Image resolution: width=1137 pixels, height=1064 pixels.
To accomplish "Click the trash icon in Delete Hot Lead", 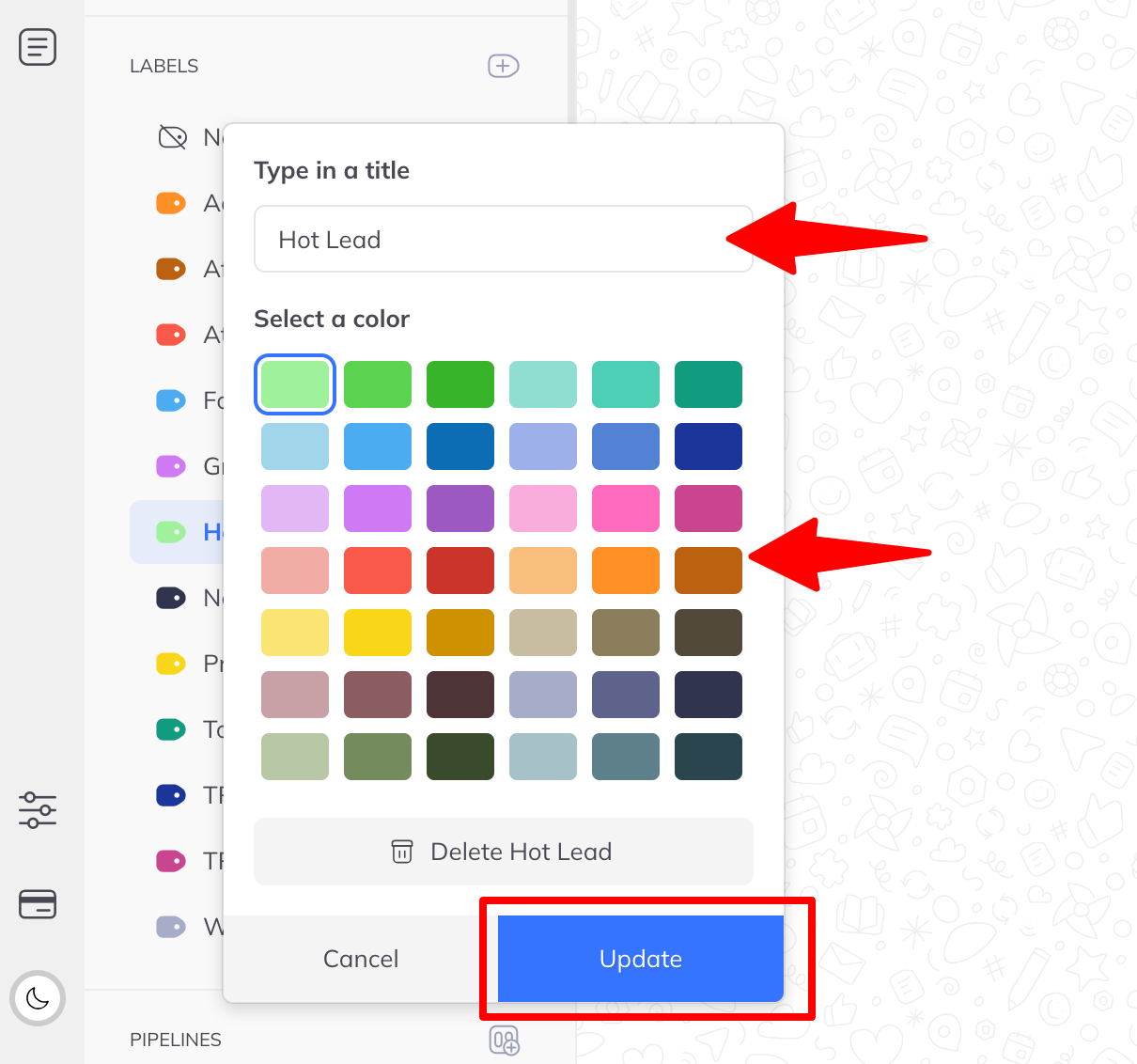I will click(x=402, y=852).
